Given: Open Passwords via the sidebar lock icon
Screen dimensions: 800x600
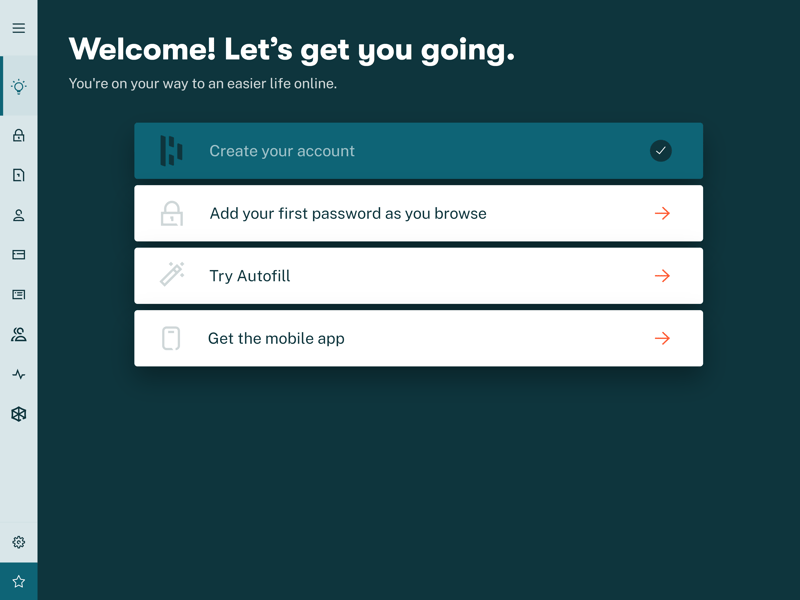Looking at the screenshot, I should (x=19, y=135).
